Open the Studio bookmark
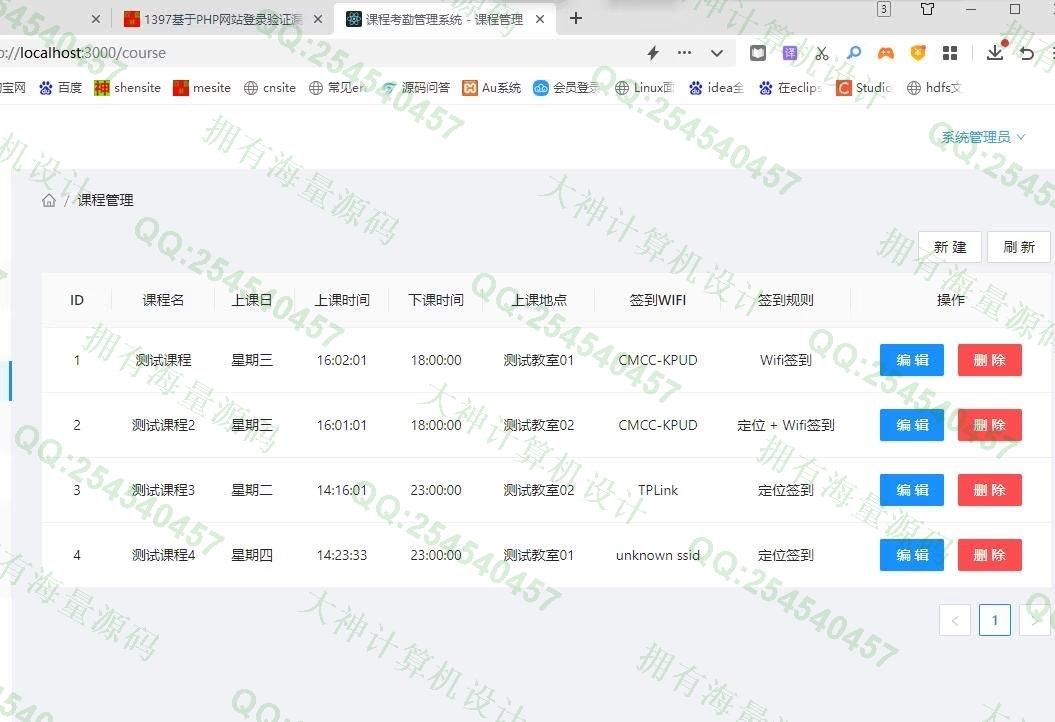The image size is (1055, 722). 864,87
